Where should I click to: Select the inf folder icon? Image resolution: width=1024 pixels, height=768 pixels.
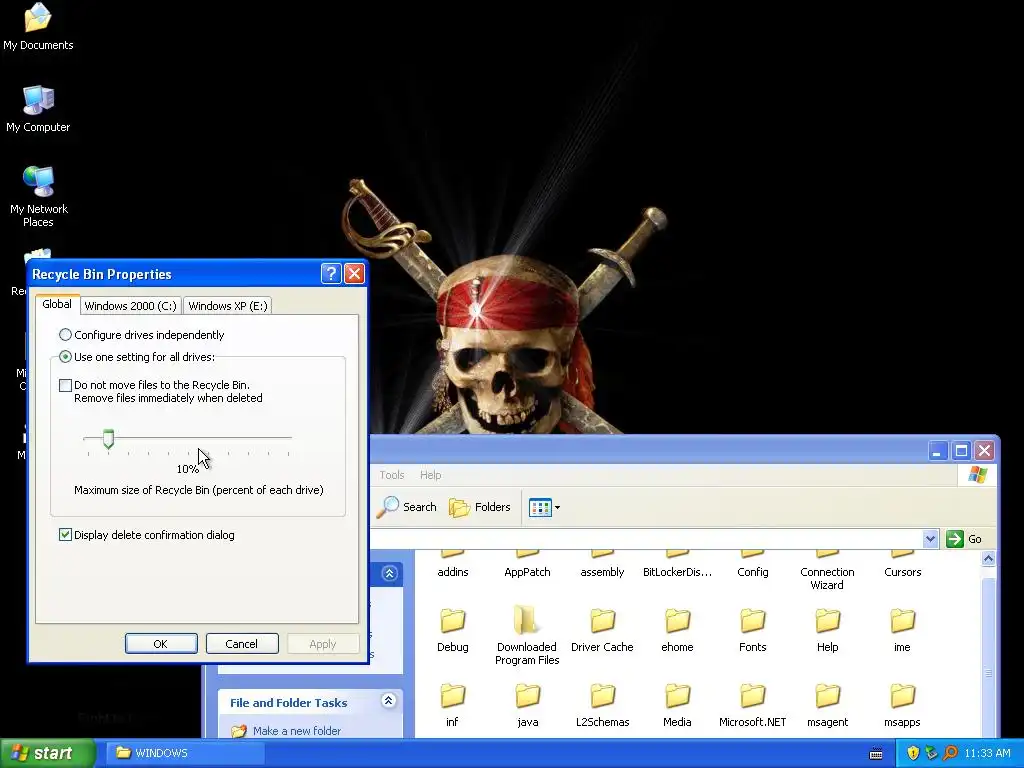coord(453,696)
